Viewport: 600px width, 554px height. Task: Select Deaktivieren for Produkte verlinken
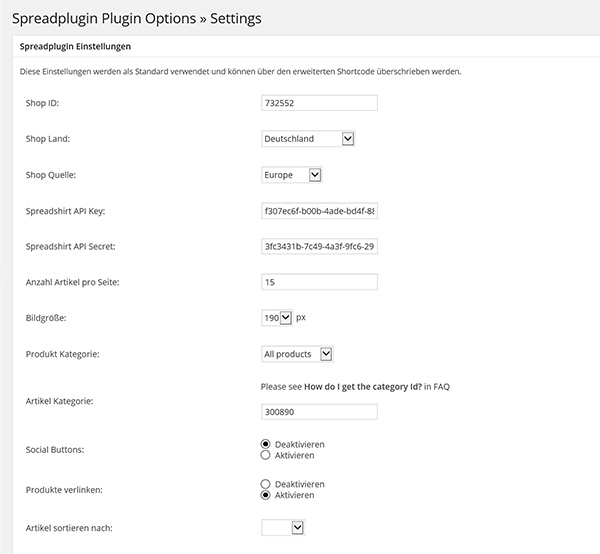coord(265,484)
